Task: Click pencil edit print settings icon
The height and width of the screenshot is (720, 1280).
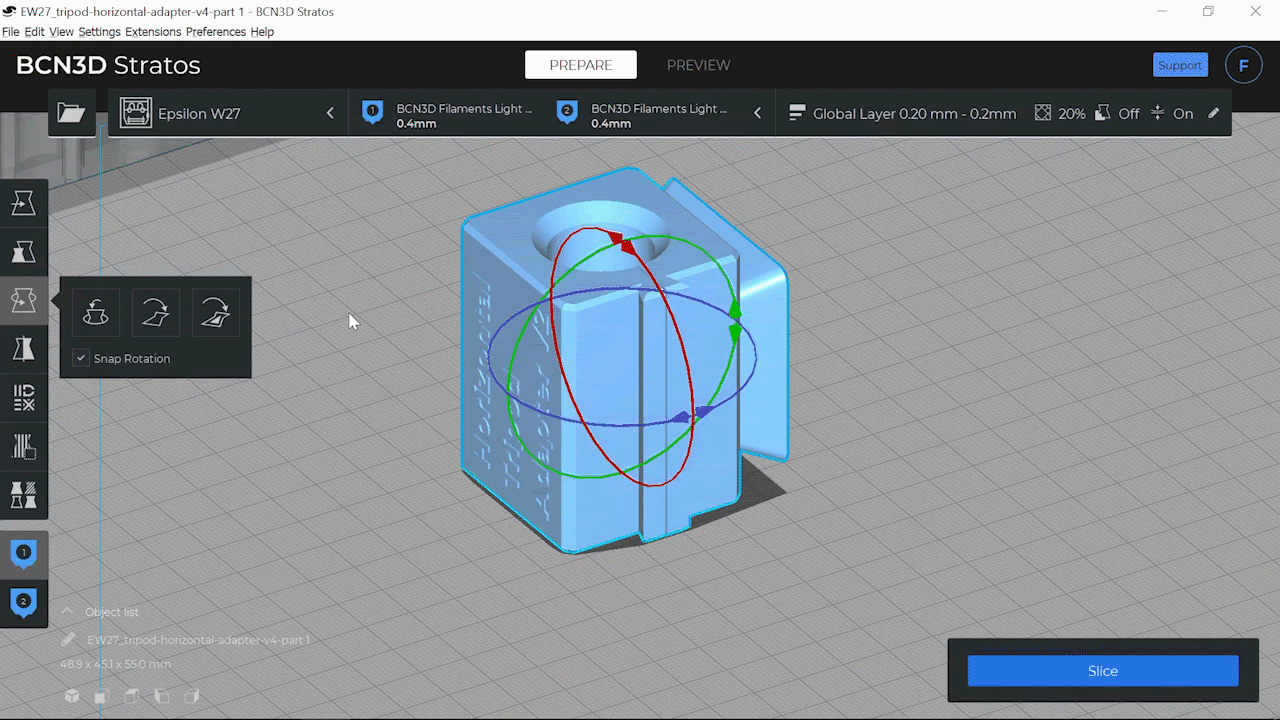Action: click(1214, 113)
